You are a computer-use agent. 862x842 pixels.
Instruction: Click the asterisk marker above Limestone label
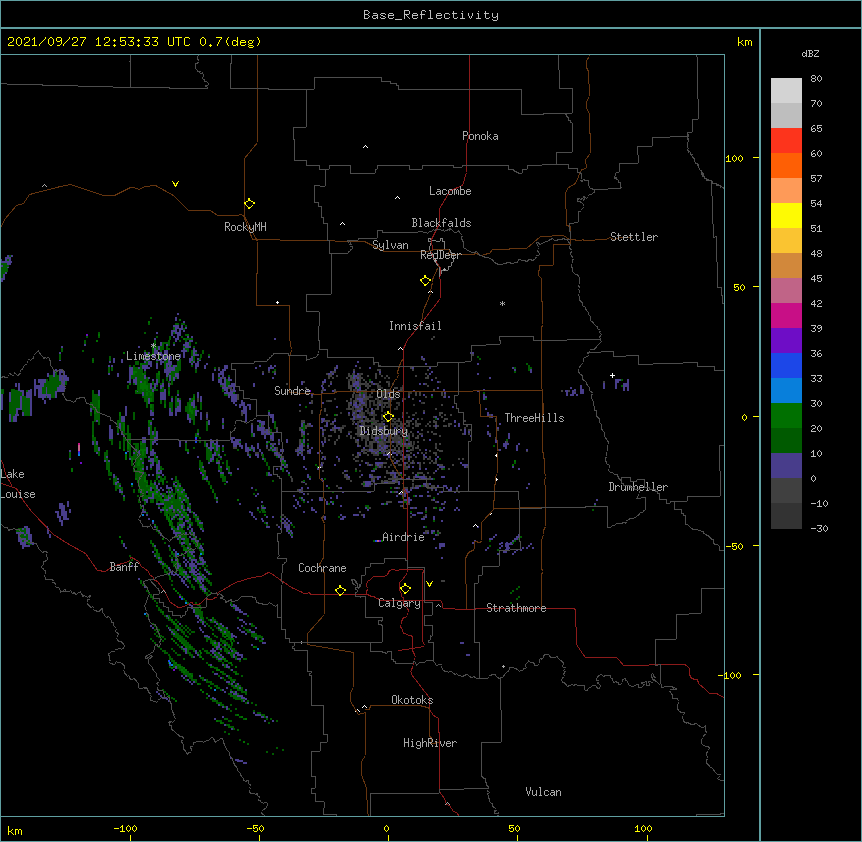point(153,345)
